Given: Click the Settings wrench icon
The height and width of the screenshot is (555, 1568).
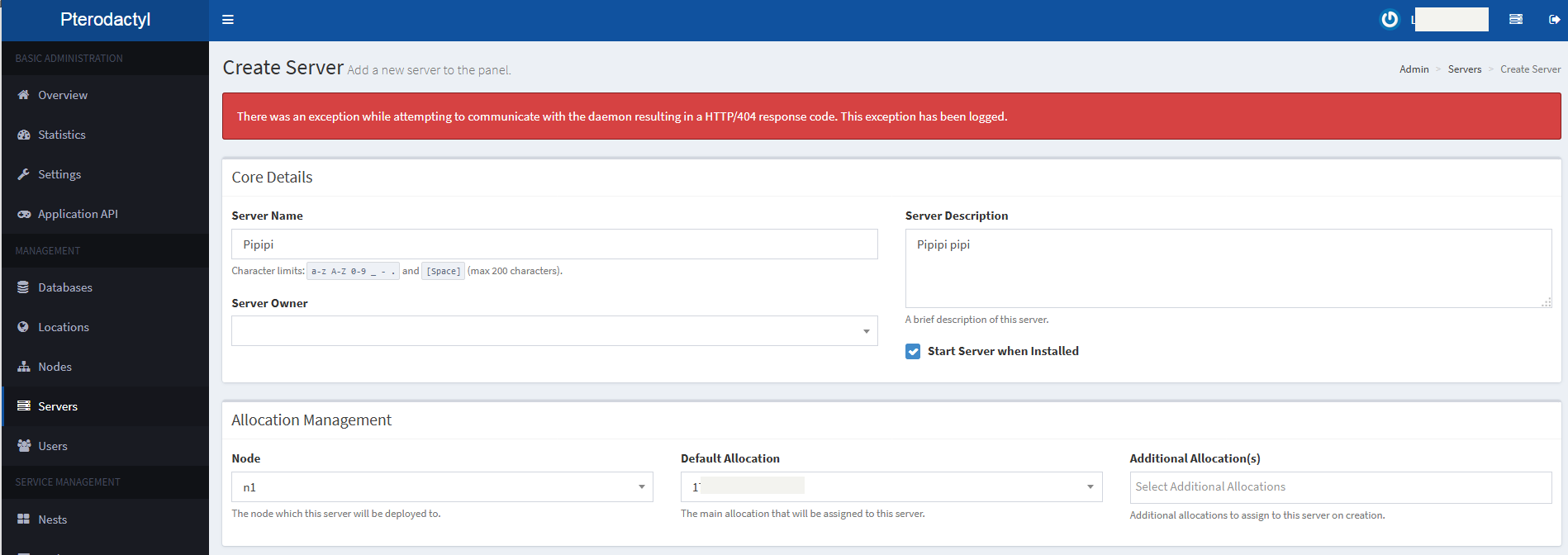Looking at the screenshot, I should [x=24, y=174].
